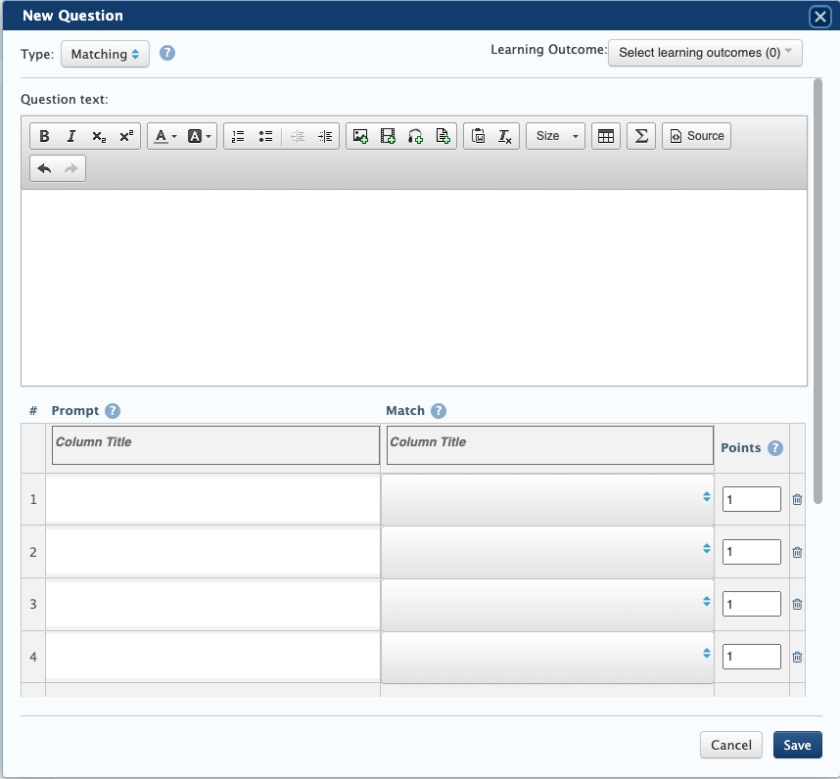Image resolution: width=840 pixels, height=779 pixels.
Task: Delete row 1 with trash icon
Action: click(797, 499)
